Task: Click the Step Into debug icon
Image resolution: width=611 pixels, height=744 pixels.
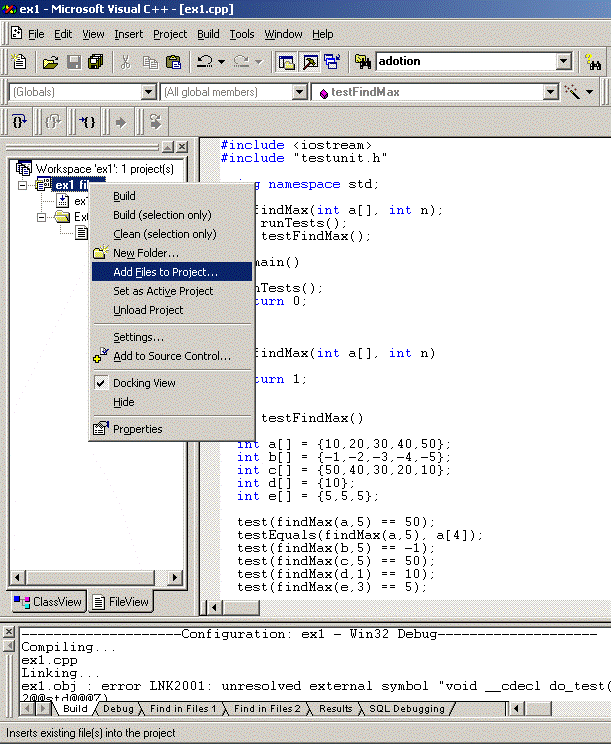Action: point(19,122)
